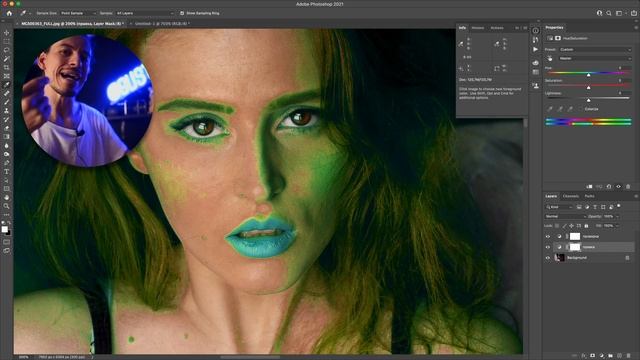Select the Crop tool
Screen dimensions: 640x360
(7, 67)
